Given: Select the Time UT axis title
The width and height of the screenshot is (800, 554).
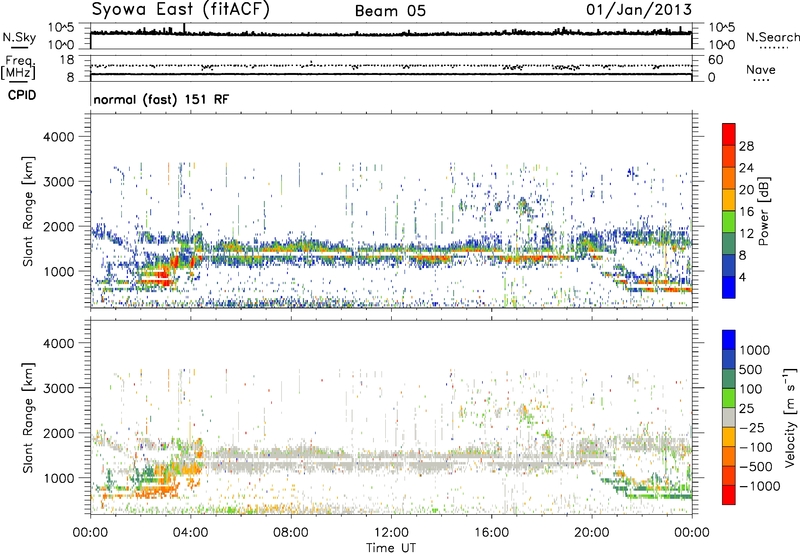Looking at the screenshot, I should [391, 548].
